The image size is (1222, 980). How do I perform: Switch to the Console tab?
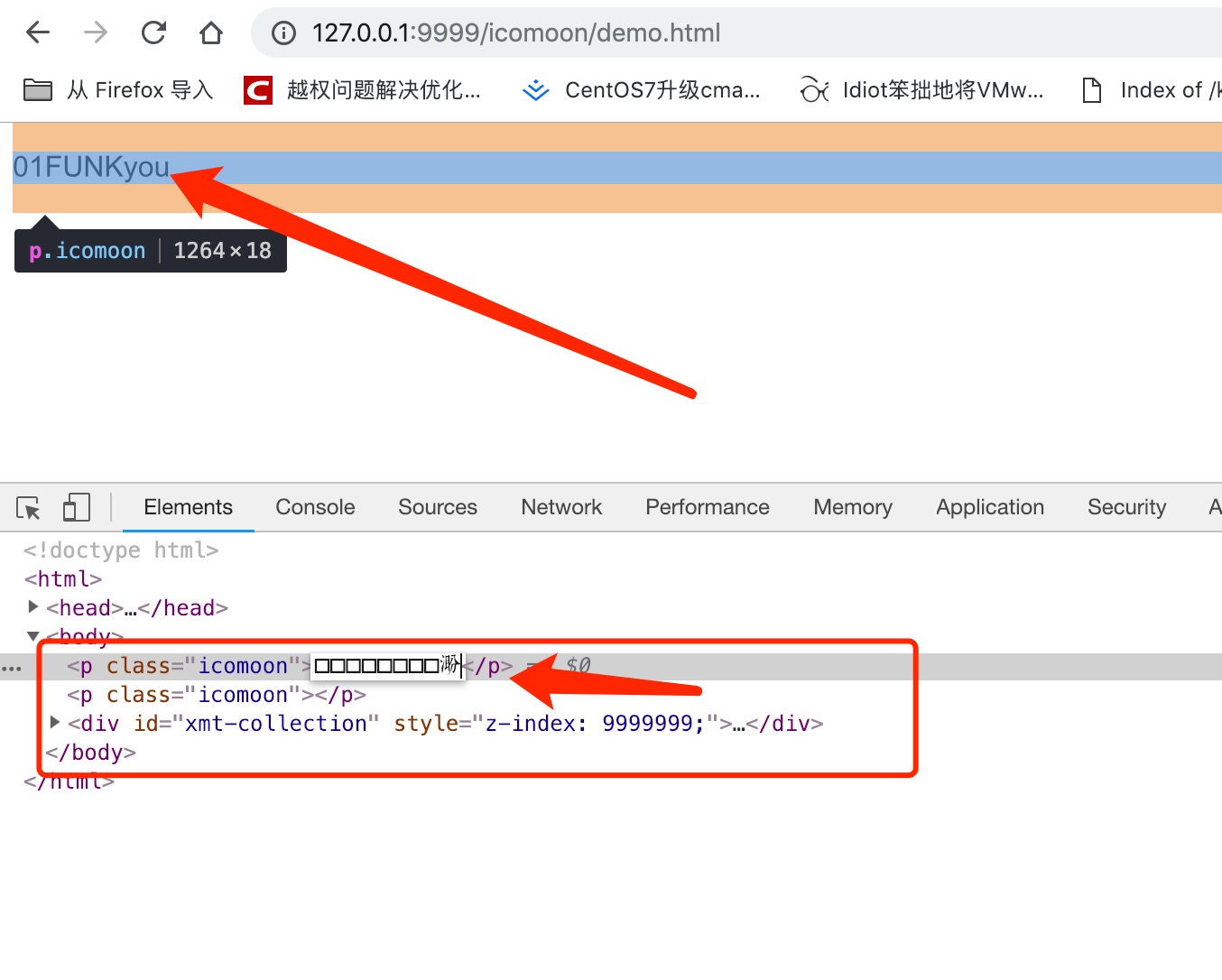pyautogui.click(x=315, y=507)
